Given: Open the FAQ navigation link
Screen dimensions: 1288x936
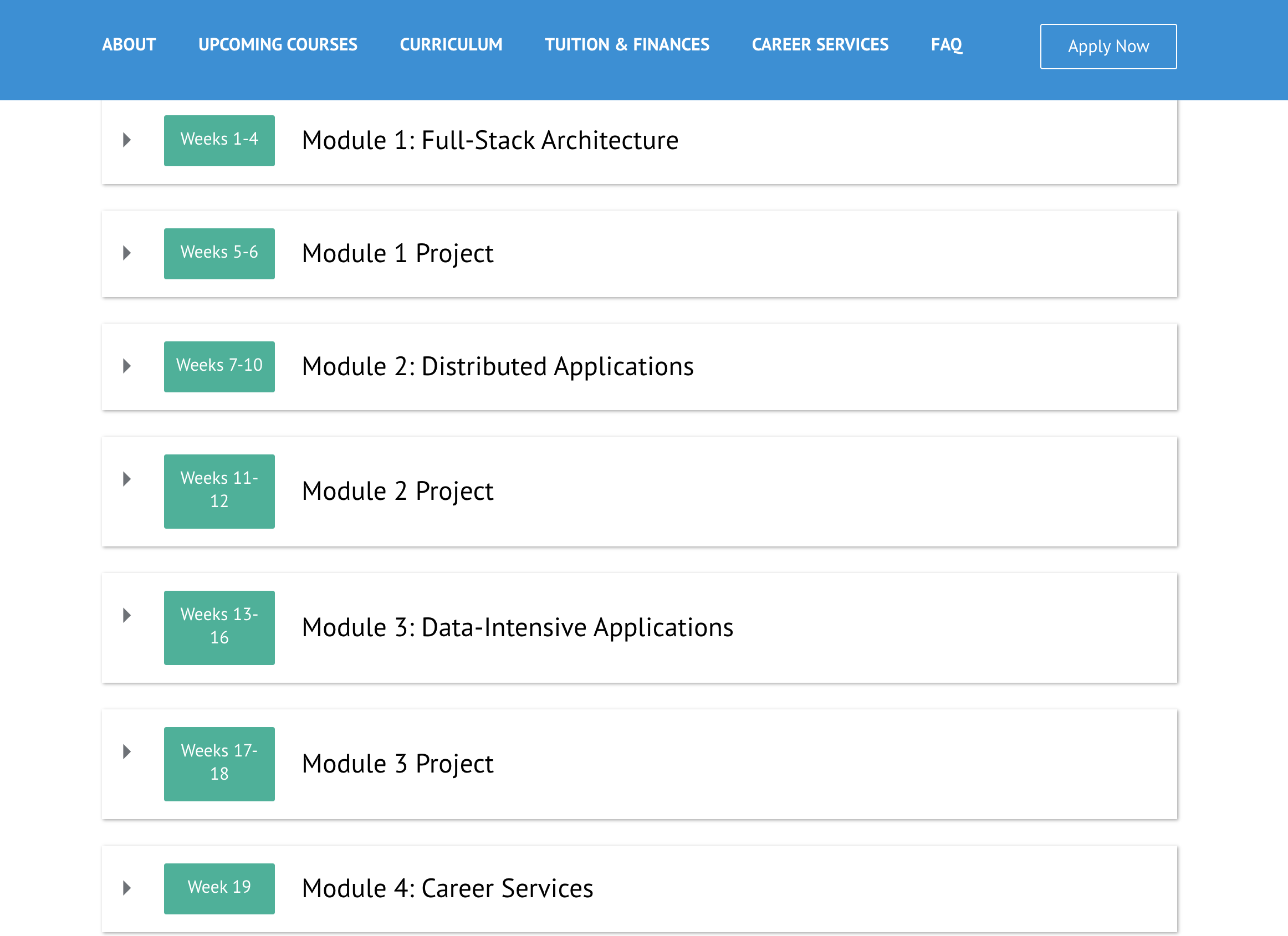Looking at the screenshot, I should 946,45.
